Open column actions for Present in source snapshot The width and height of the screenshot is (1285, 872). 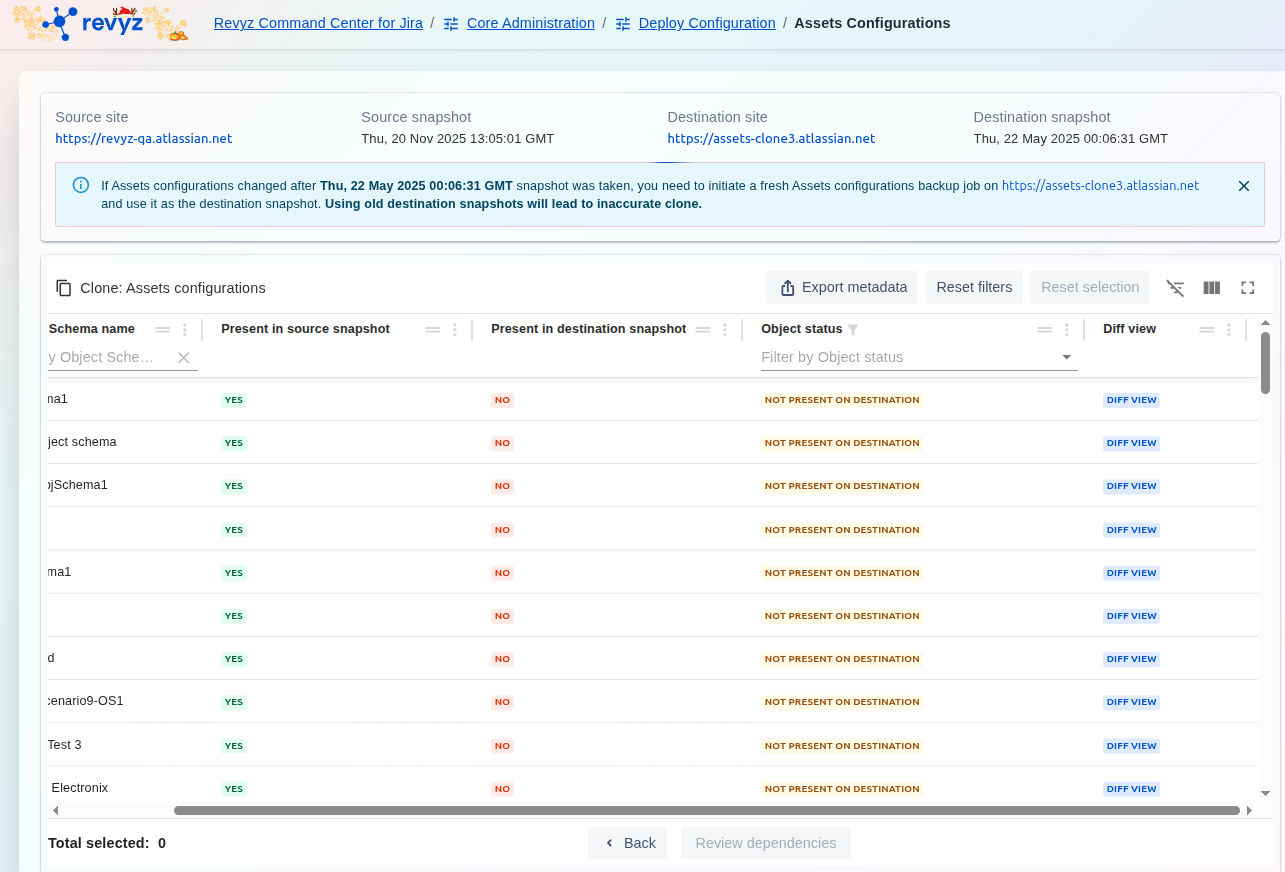click(x=455, y=330)
